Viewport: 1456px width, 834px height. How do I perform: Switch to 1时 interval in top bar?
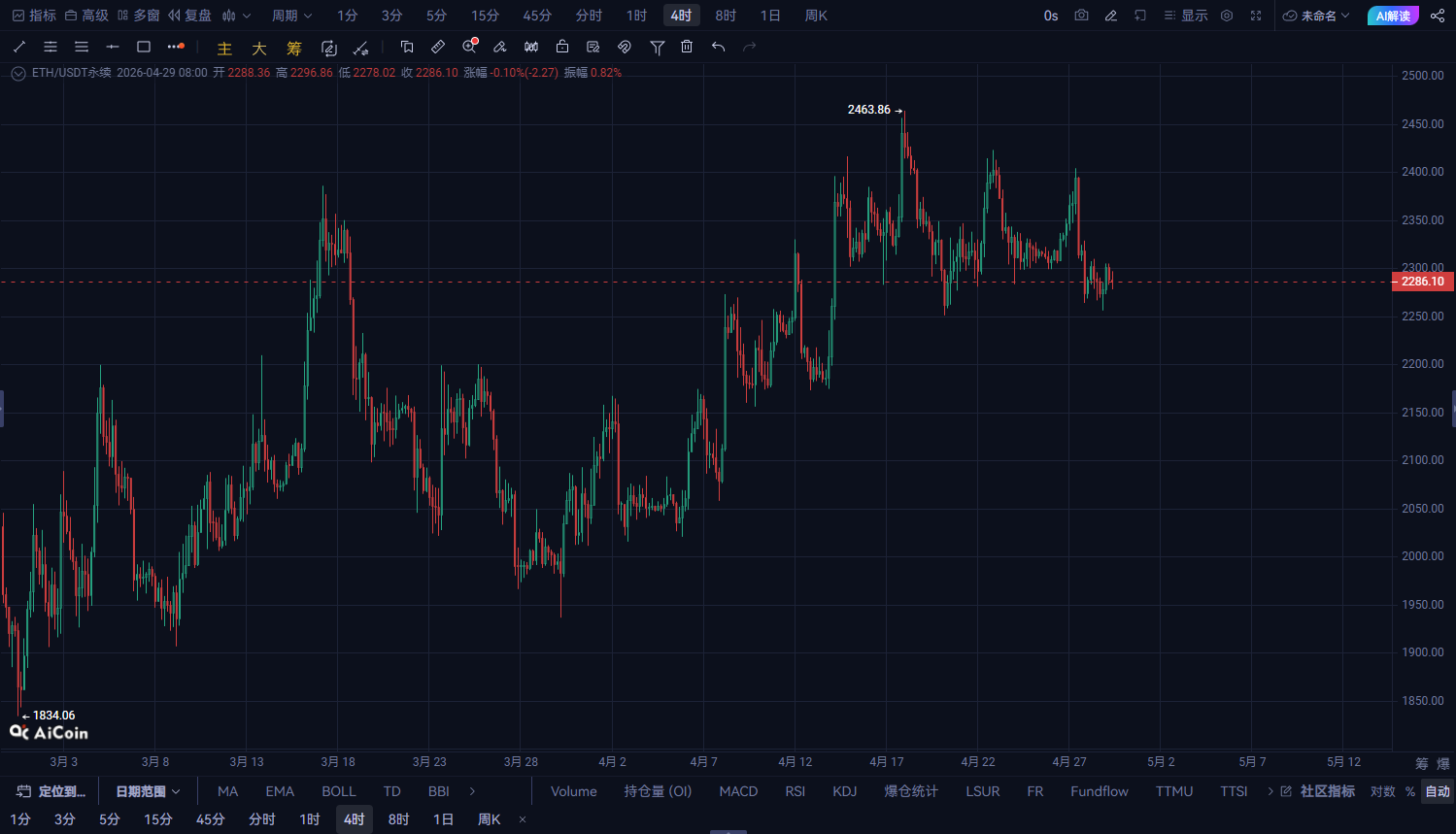[x=636, y=16]
